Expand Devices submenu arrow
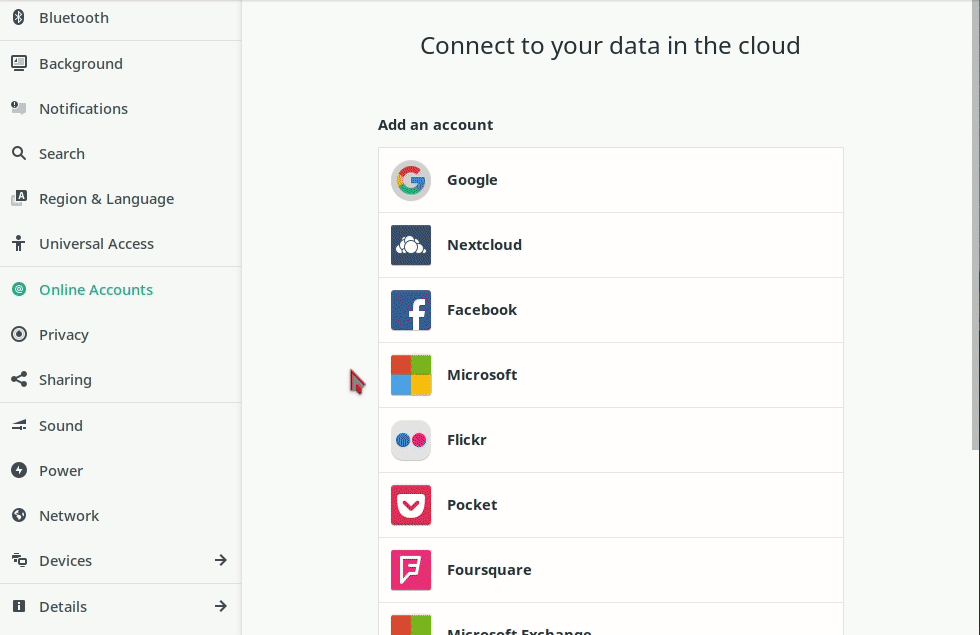 [221, 560]
